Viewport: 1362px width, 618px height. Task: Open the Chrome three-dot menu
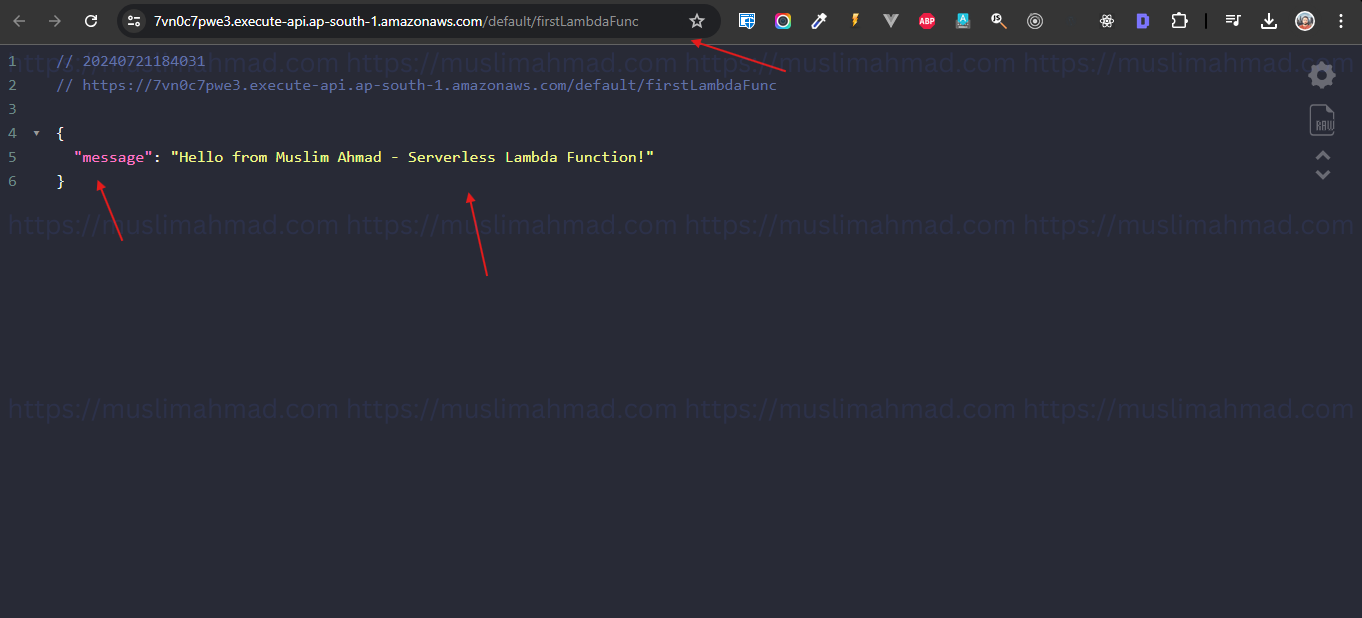pos(1340,20)
